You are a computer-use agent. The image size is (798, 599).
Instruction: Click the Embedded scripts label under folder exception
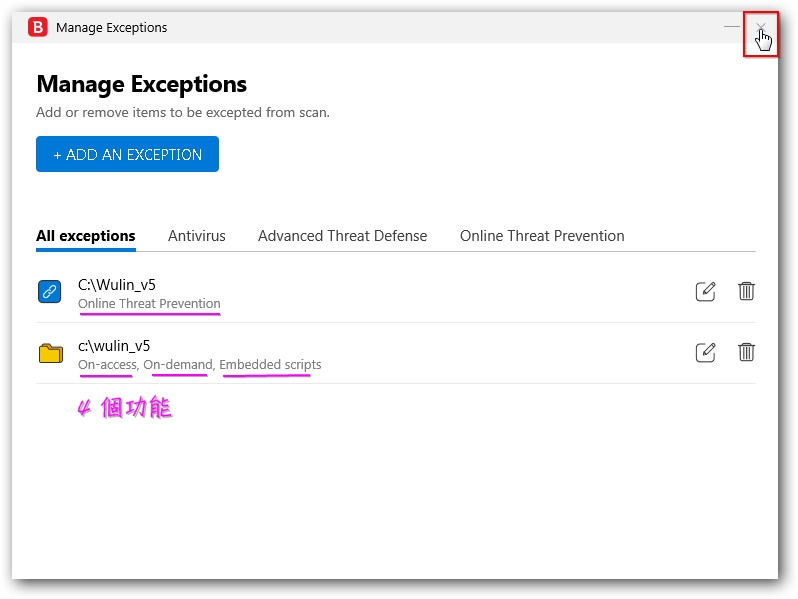tap(270, 365)
